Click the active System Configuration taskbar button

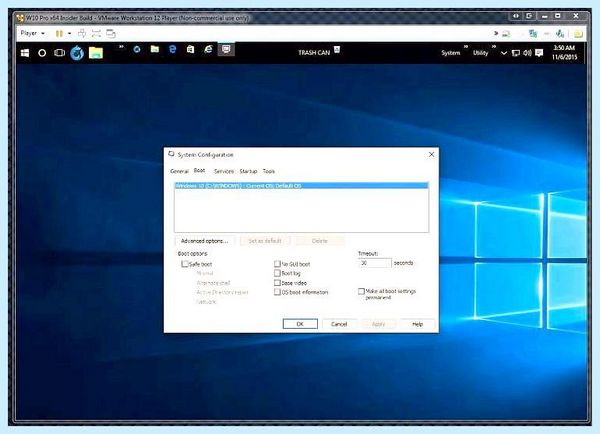[226, 49]
